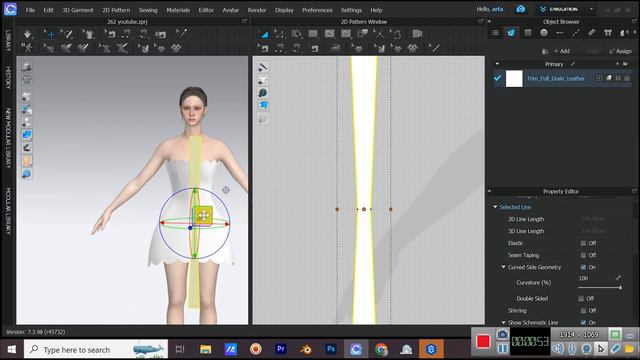Open the 3D Garment menu
The width and height of the screenshot is (640, 360).
click(78, 10)
